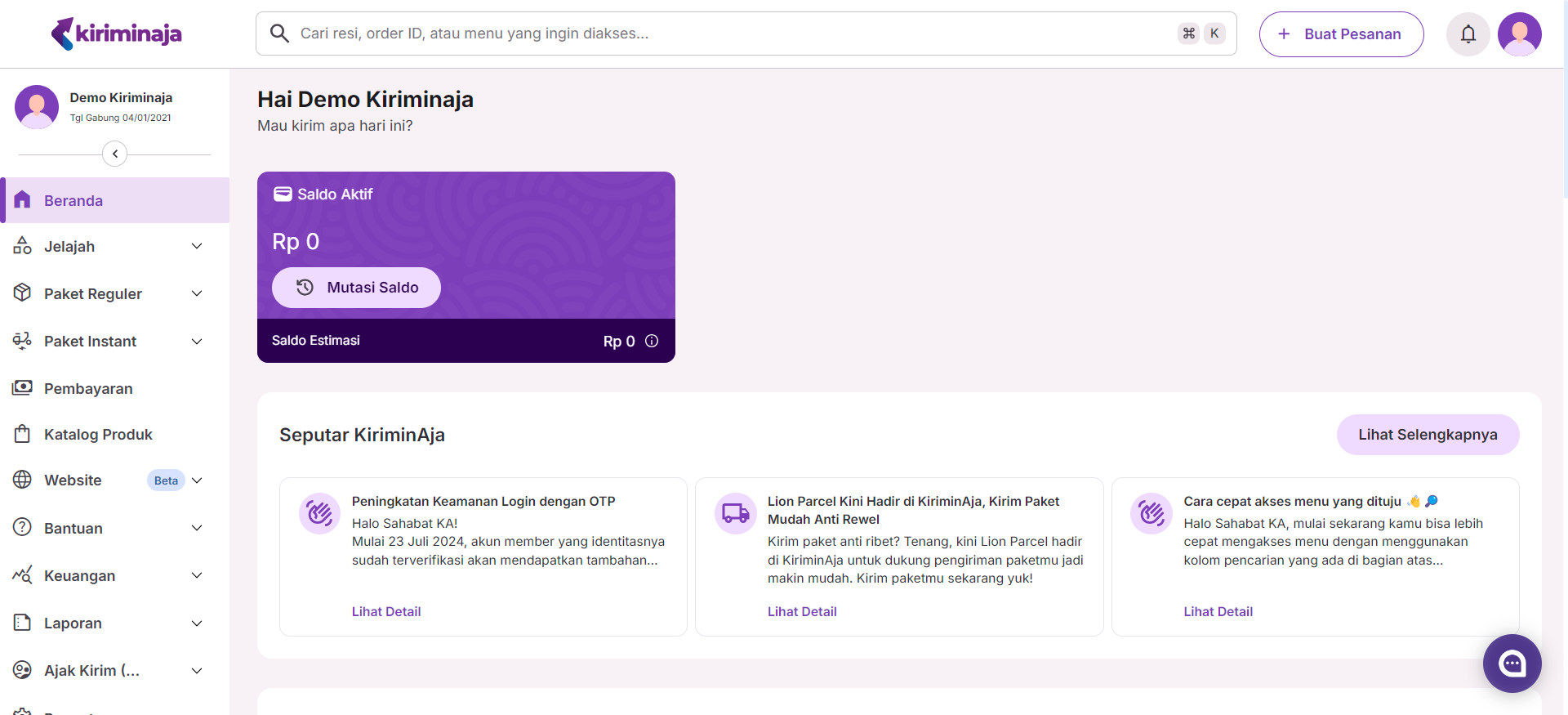The height and width of the screenshot is (715, 1568).
Task: Expand the Jelajah menu chevron
Action: pos(197,246)
